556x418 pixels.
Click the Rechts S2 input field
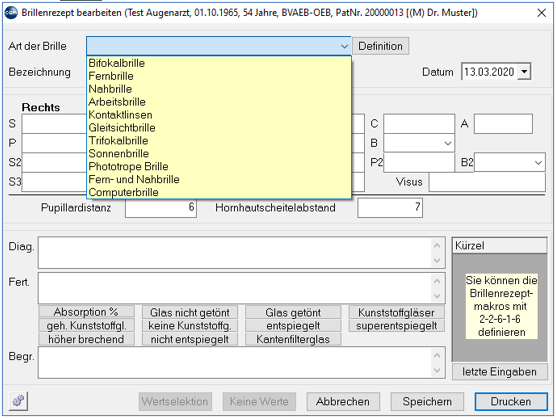coord(54,163)
